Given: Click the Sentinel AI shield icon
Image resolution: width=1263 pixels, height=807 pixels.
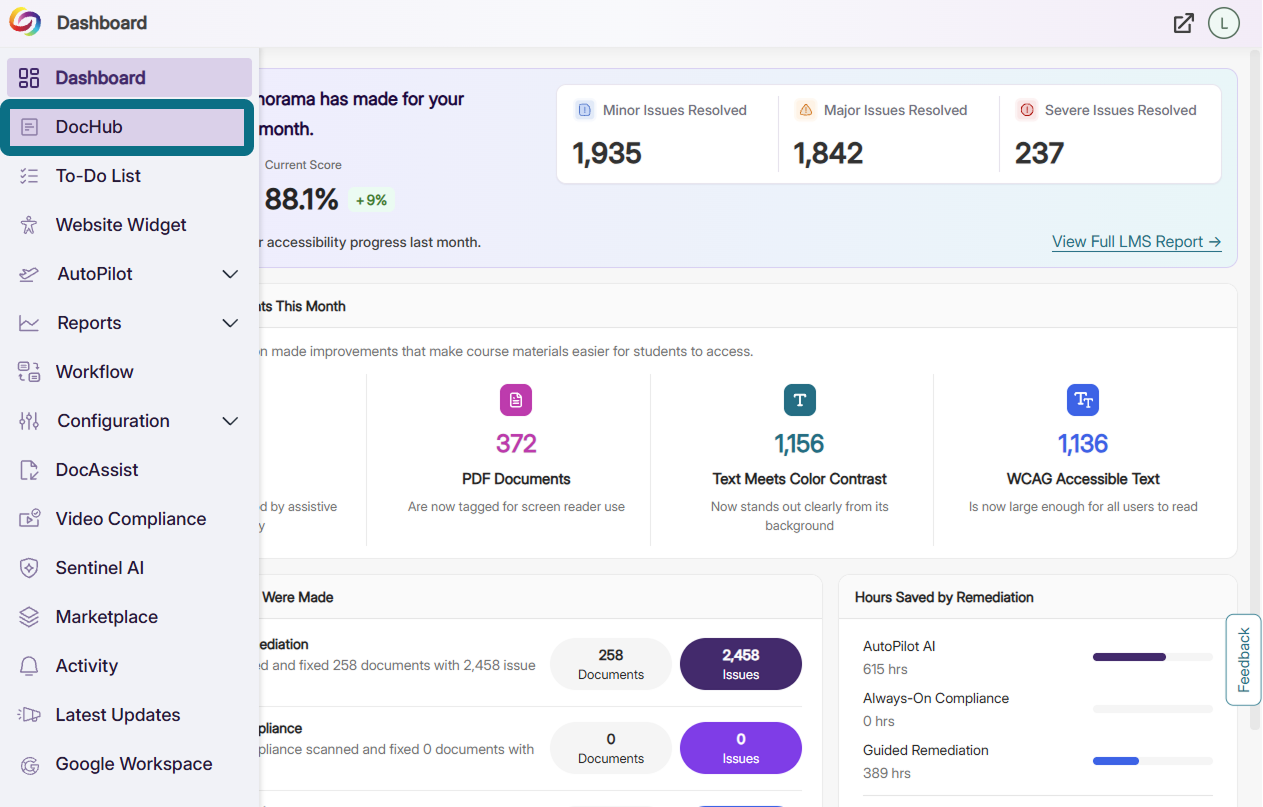Looking at the screenshot, I should coord(29,568).
